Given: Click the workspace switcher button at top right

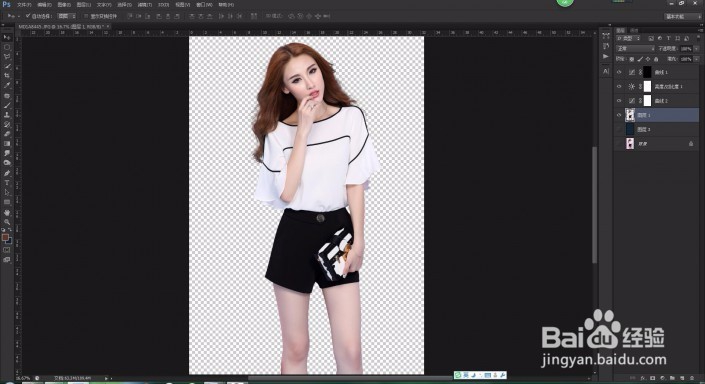Looking at the screenshot, I should tap(682, 16).
